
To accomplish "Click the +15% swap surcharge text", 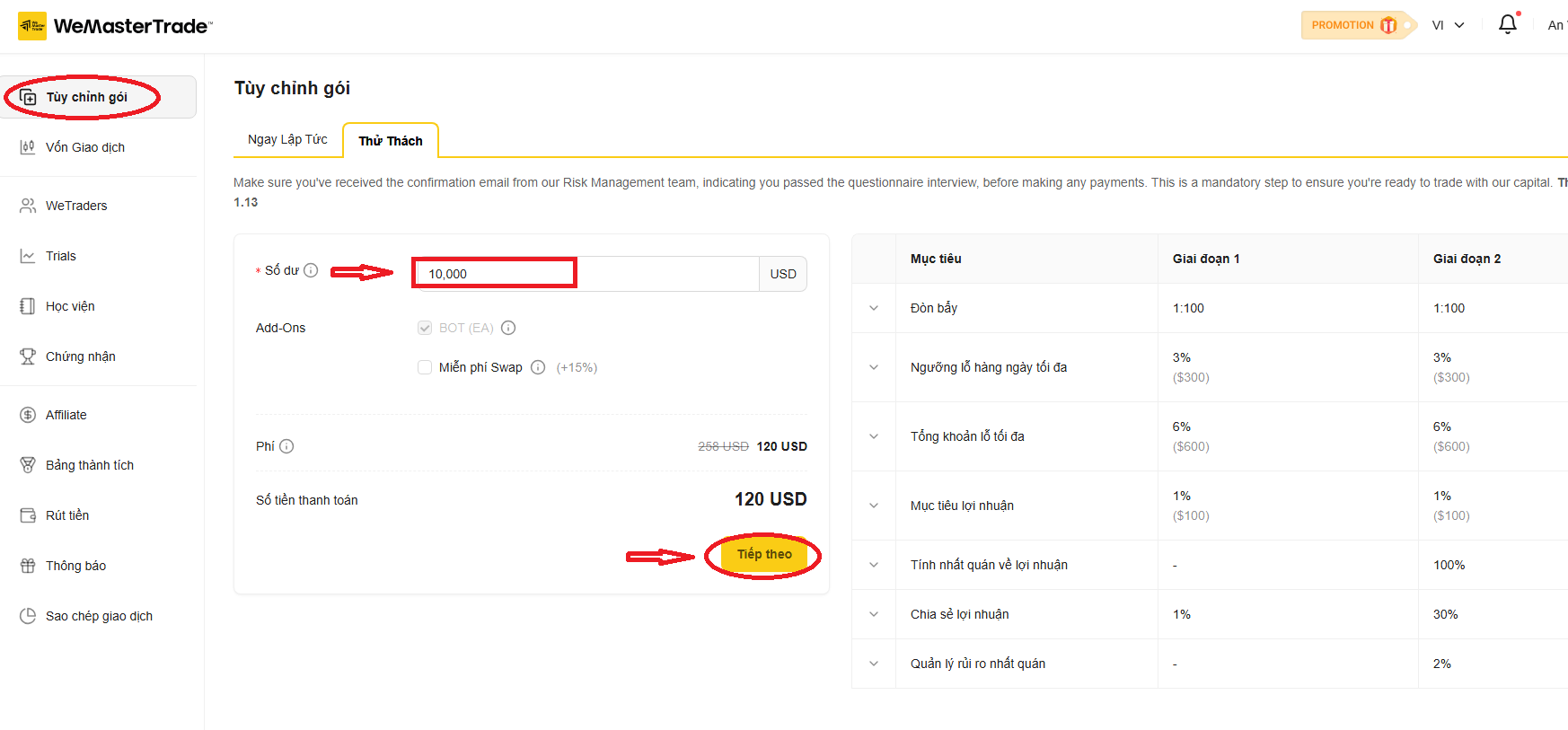I will coord(577,367).
